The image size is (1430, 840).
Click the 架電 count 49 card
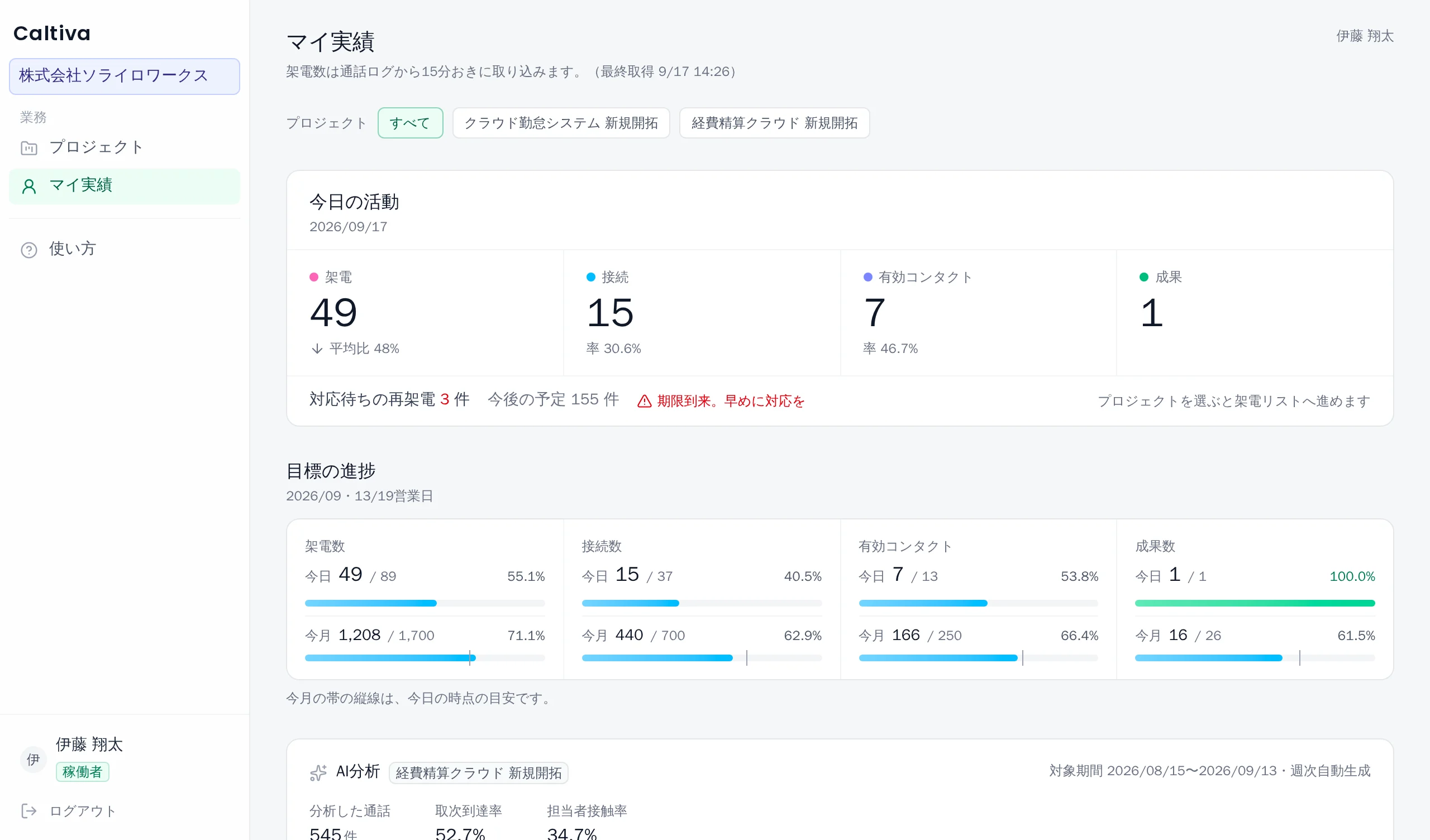click(425, 313)
